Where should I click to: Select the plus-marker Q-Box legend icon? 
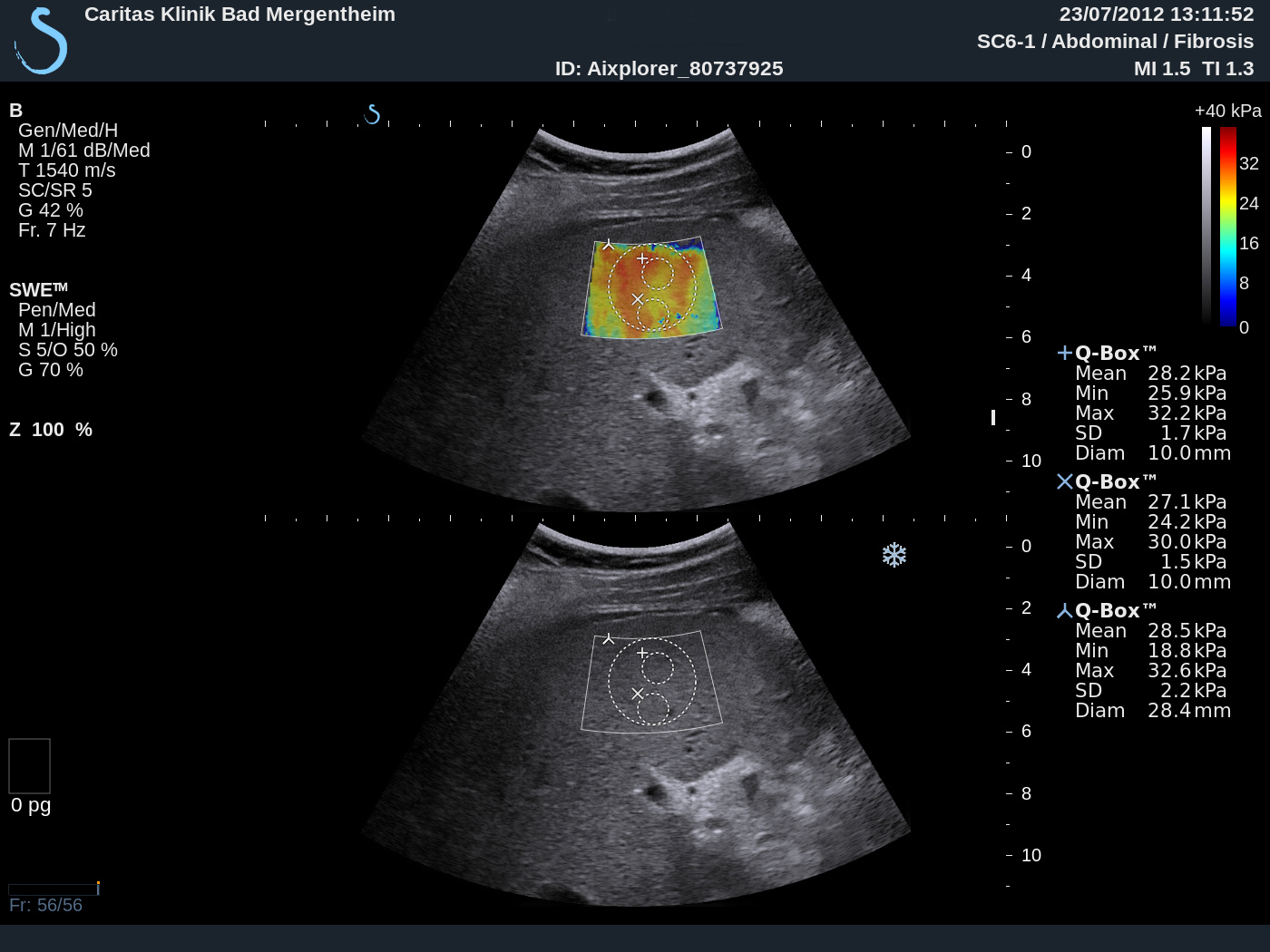pyautogui.click(x=1065, y=354)
